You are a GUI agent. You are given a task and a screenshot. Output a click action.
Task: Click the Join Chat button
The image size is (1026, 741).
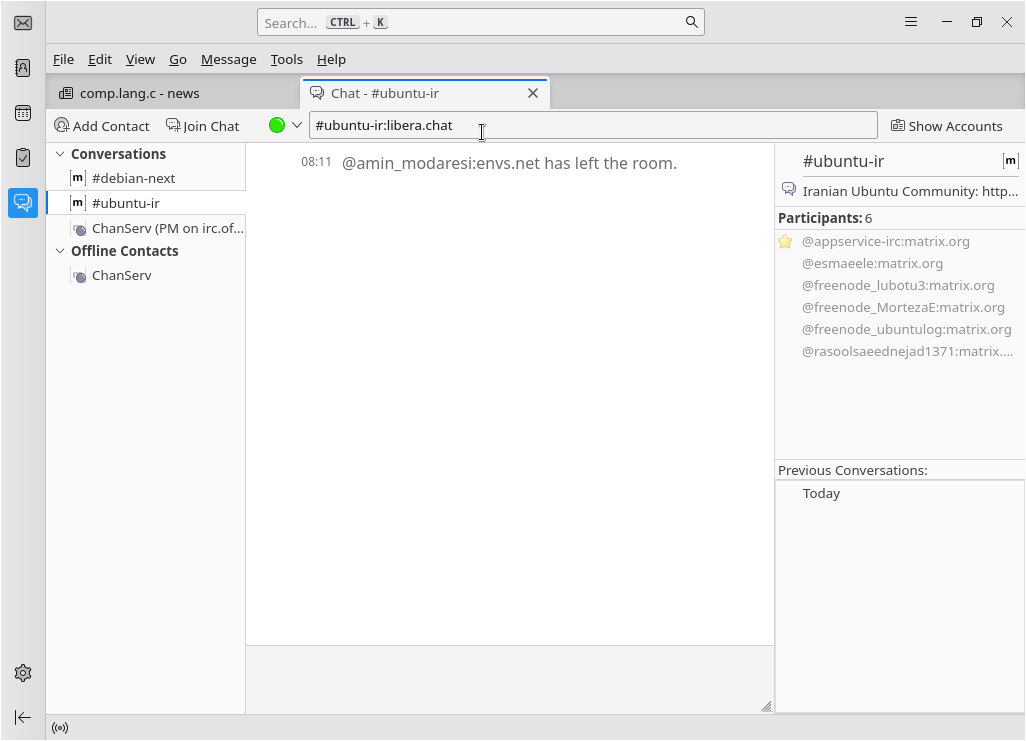click(203, 126)
